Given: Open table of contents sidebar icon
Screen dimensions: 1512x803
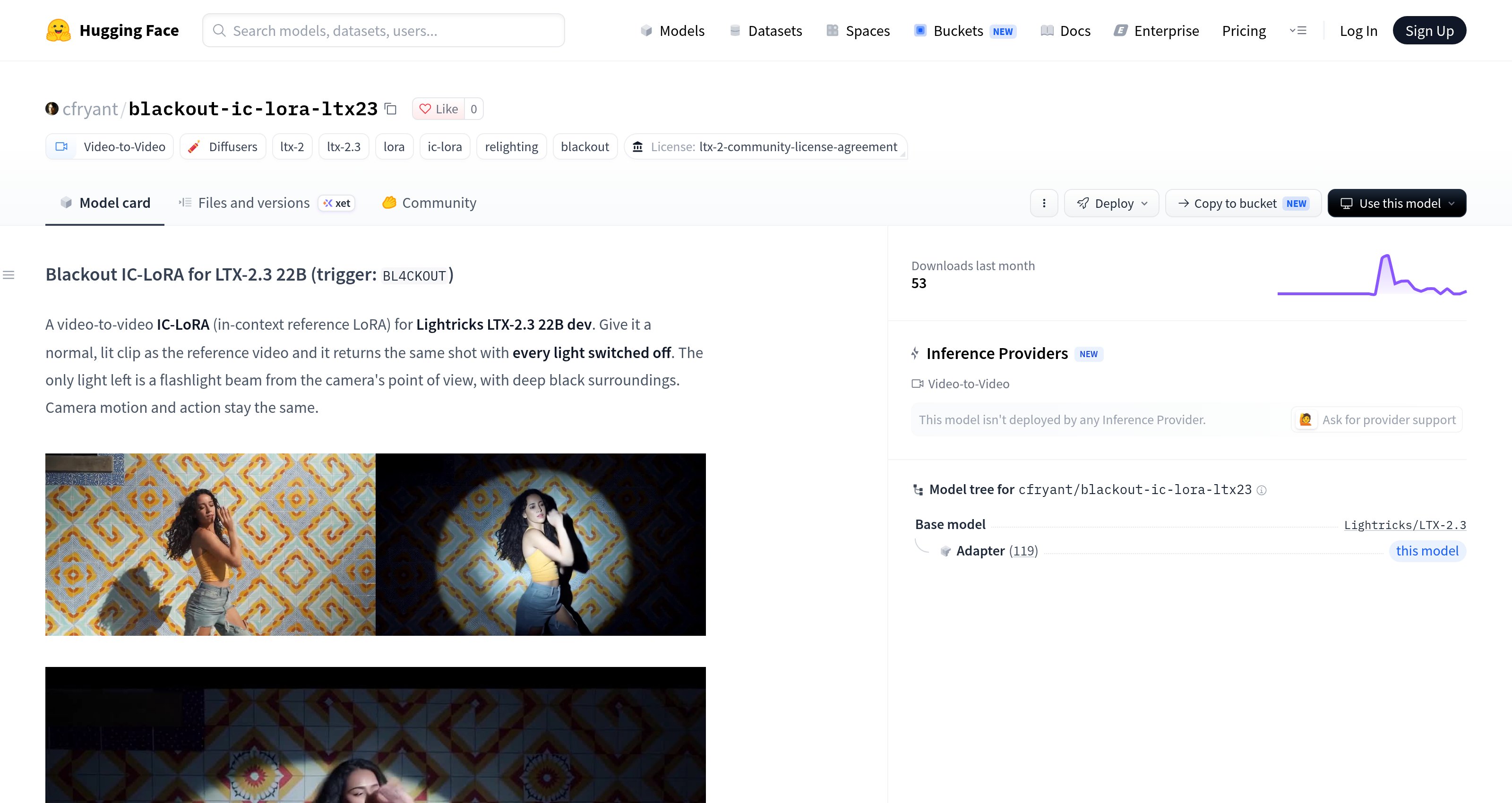Looking at the screenshot, I should pyautogui.click(x=9, y=275).
